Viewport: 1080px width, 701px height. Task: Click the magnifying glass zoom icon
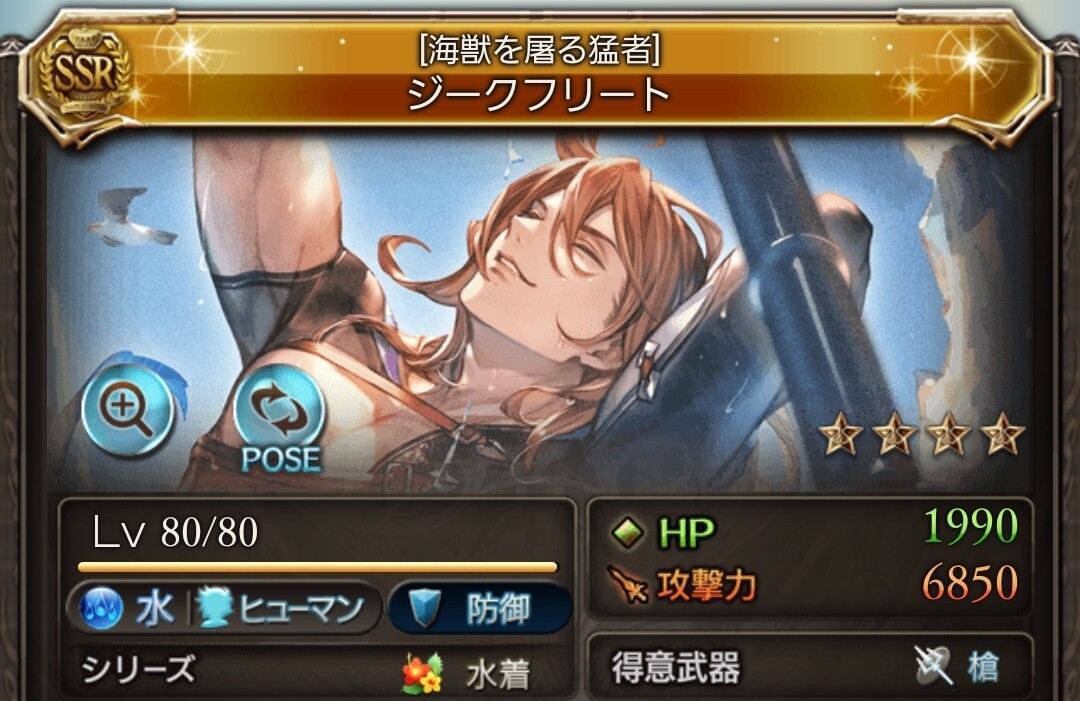[127, 411]
